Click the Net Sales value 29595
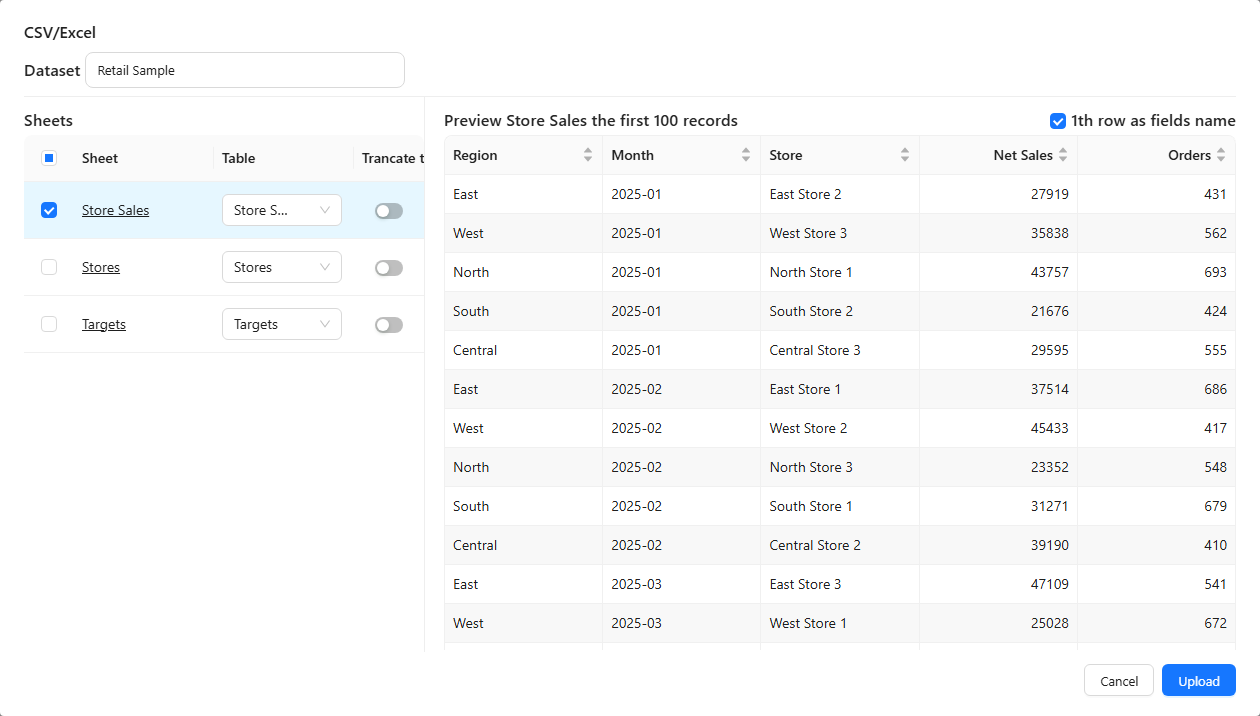Viewport: 1260px width, 716px height. (1049, 350)
